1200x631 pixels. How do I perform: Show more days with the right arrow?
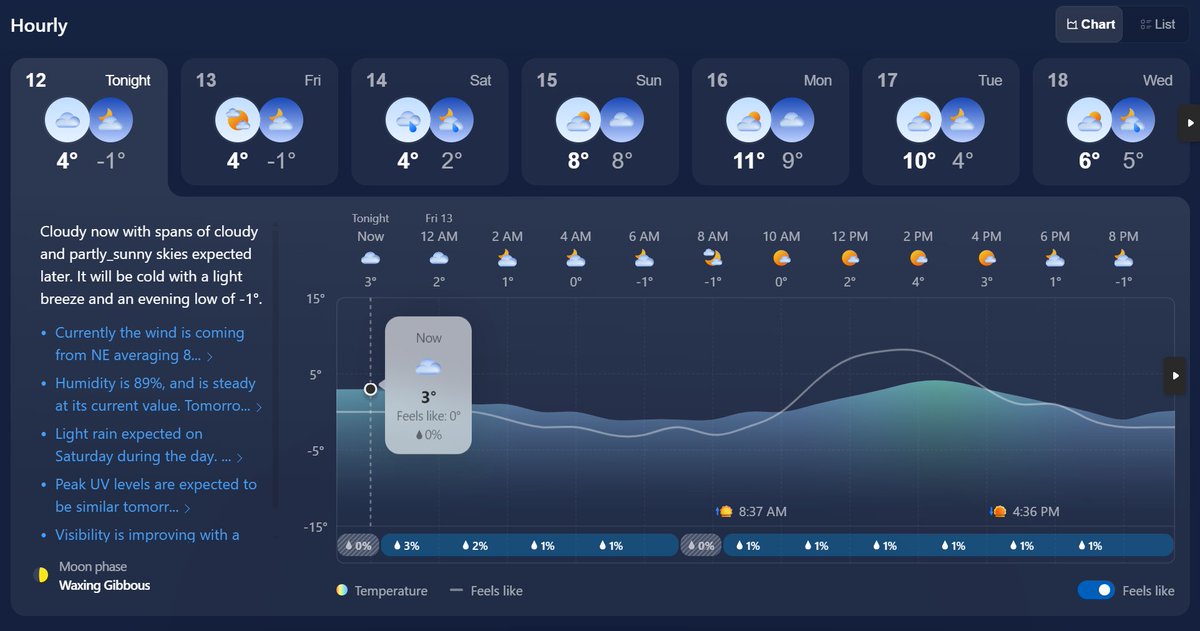coord(1190,123)
